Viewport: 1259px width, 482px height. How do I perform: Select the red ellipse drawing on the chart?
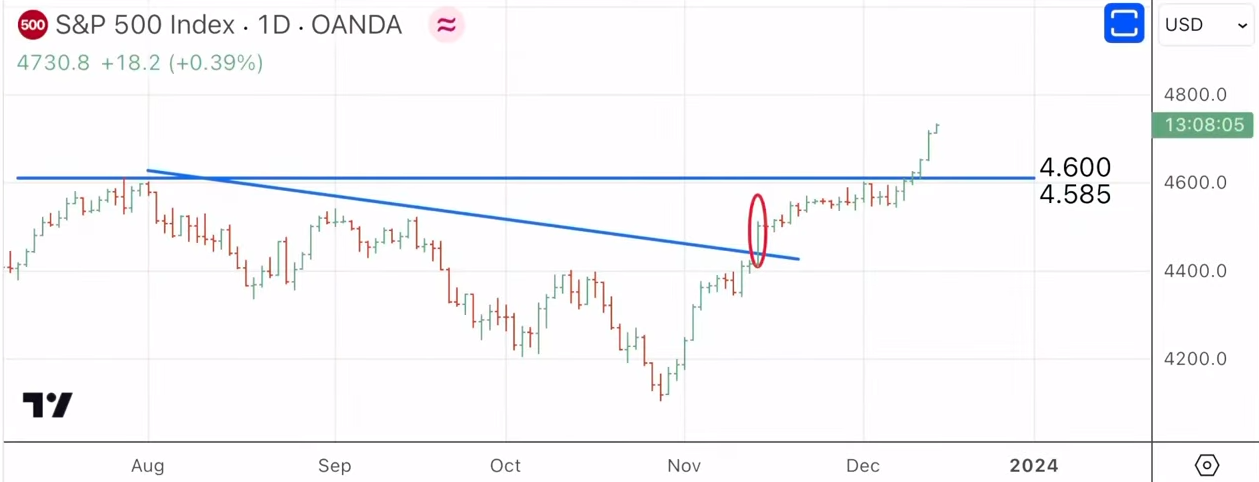(x=758, y=230)
